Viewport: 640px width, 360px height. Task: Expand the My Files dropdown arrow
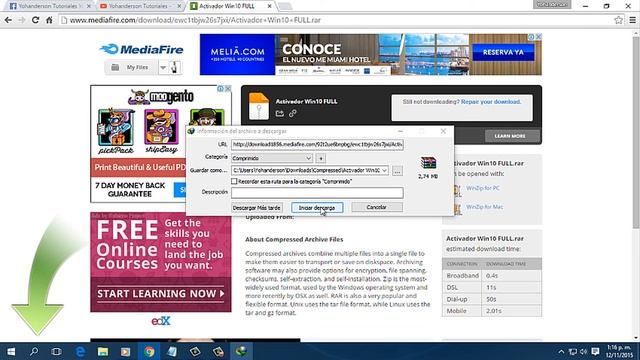pos(163,67)
